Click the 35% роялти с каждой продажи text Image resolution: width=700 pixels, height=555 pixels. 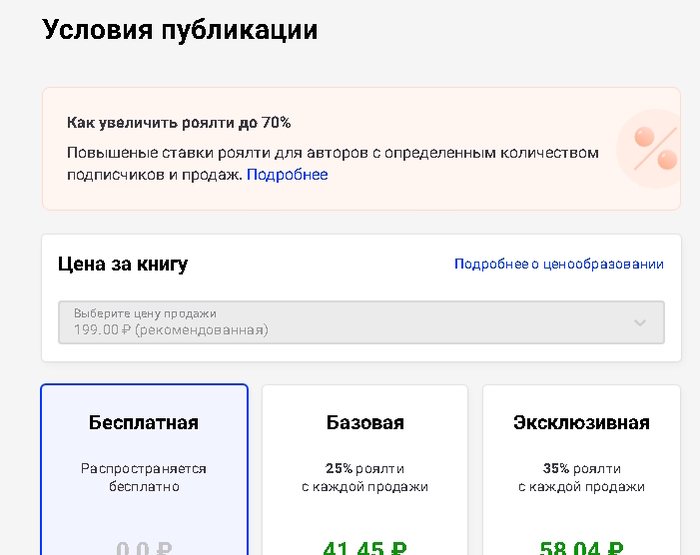click(x=581, y=477)
